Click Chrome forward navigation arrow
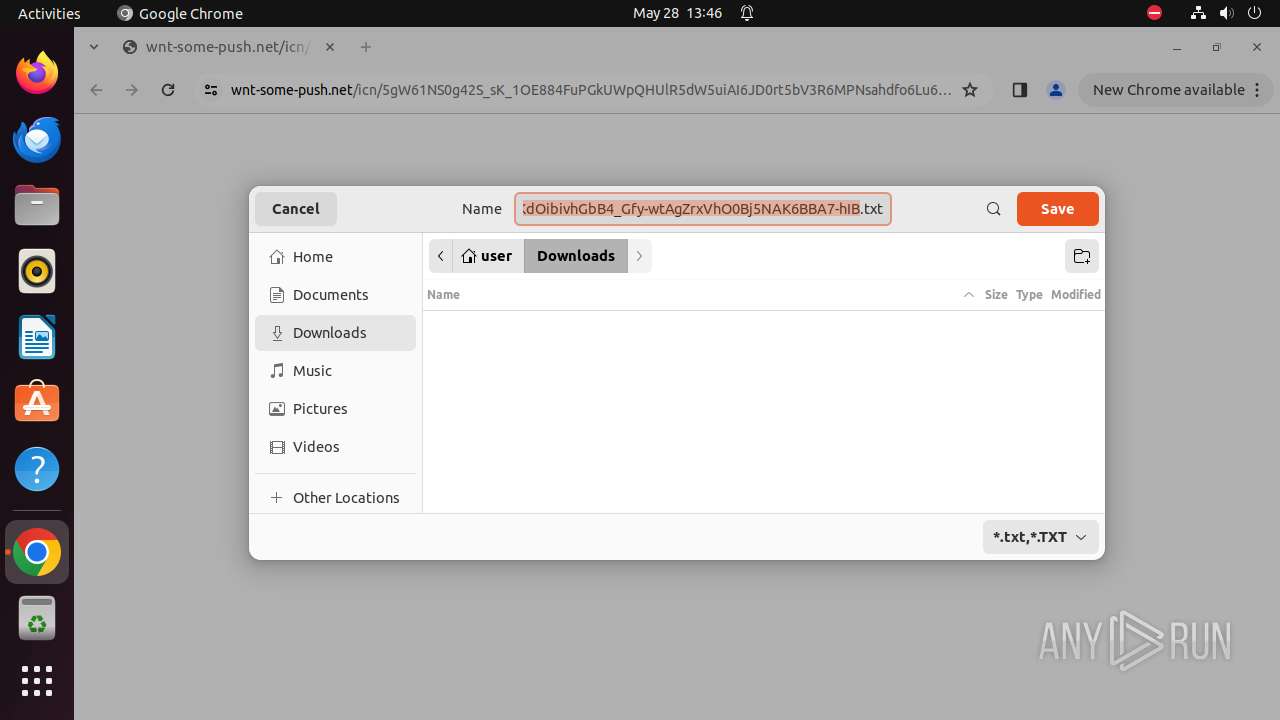Viewport: 1280px width, 720px height. click(132, 90)
